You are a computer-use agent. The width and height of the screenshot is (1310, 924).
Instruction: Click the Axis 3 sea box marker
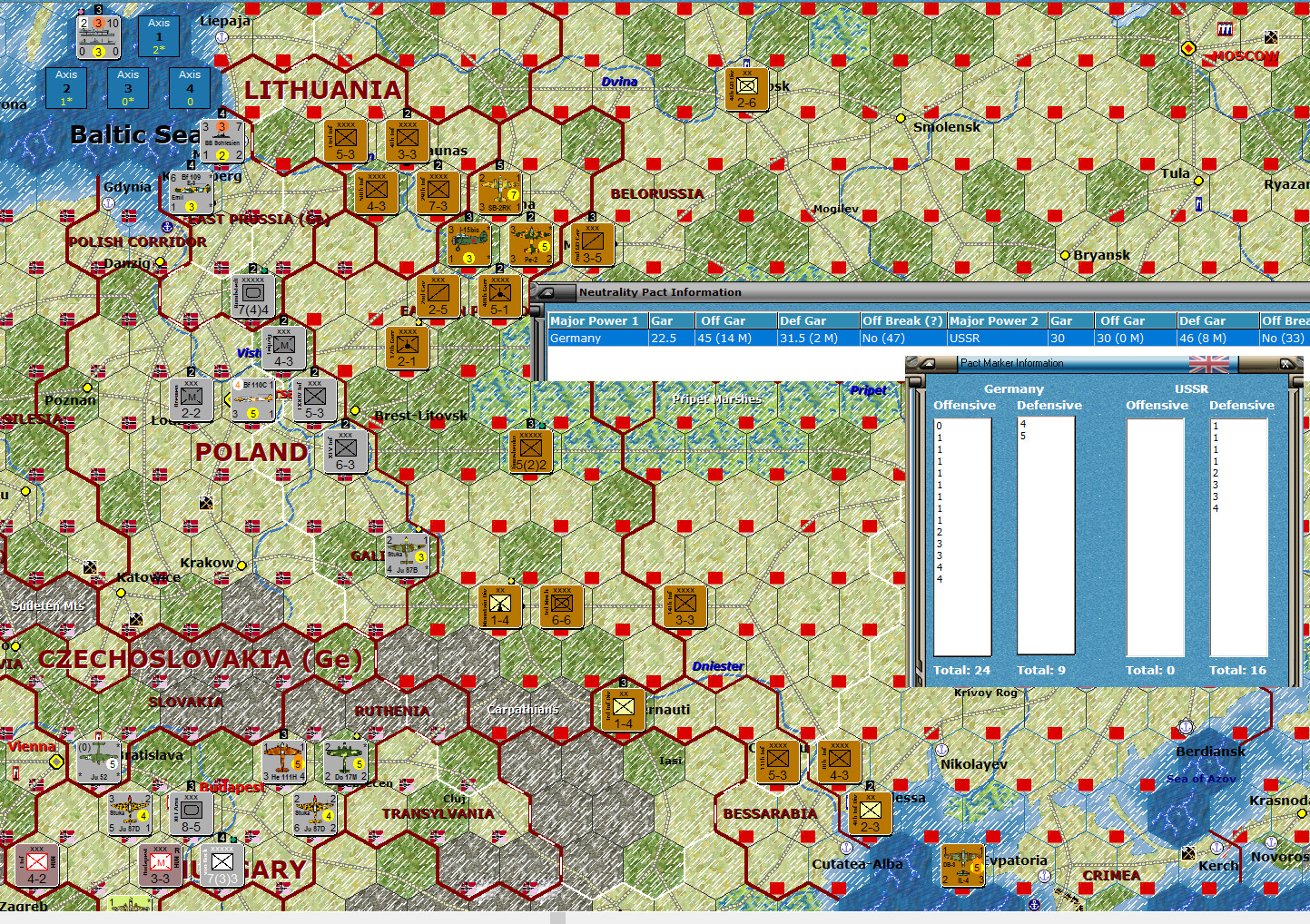click(128, 88)
